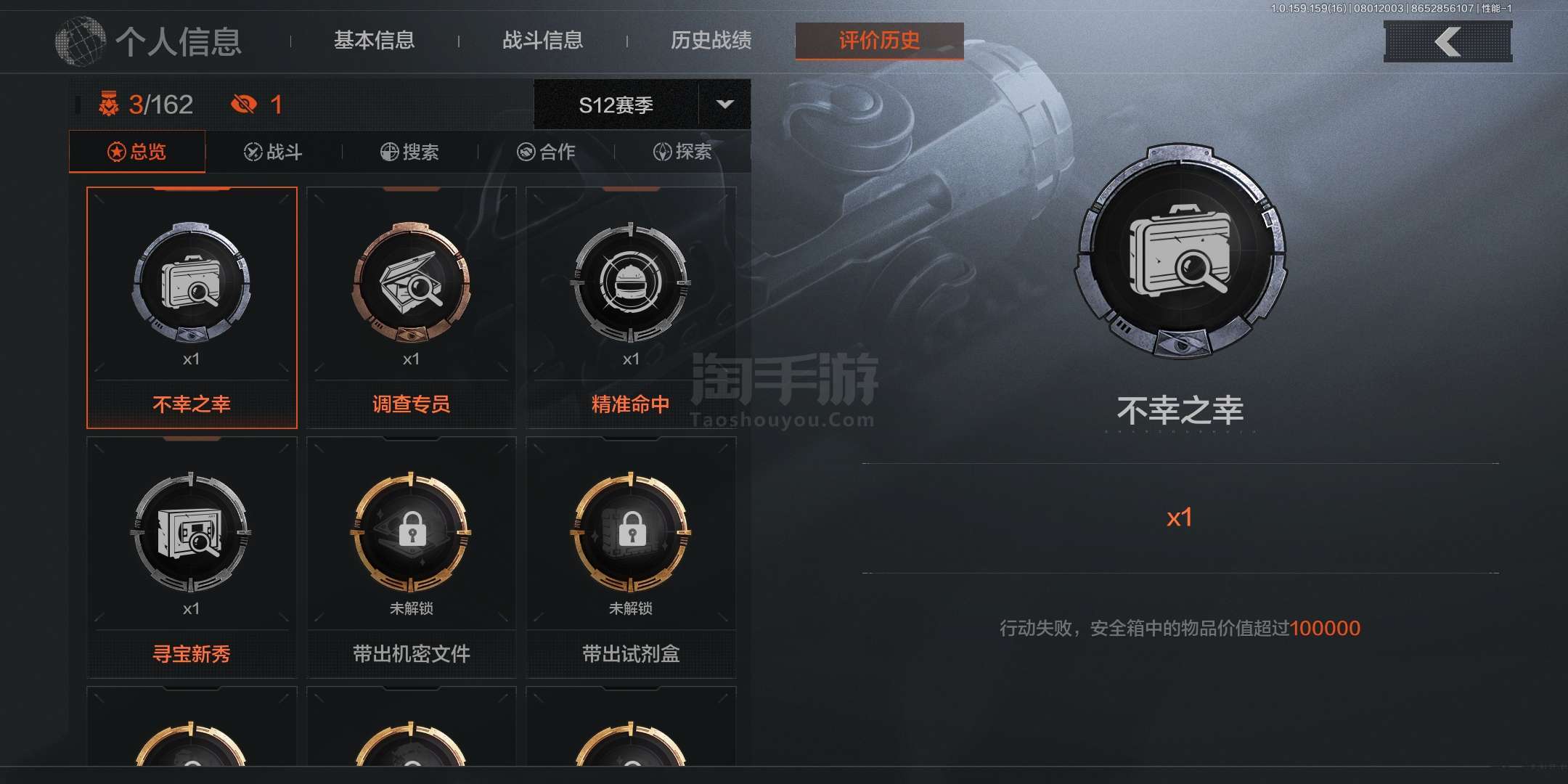Go back using the arrow button

coord(1448,41)
